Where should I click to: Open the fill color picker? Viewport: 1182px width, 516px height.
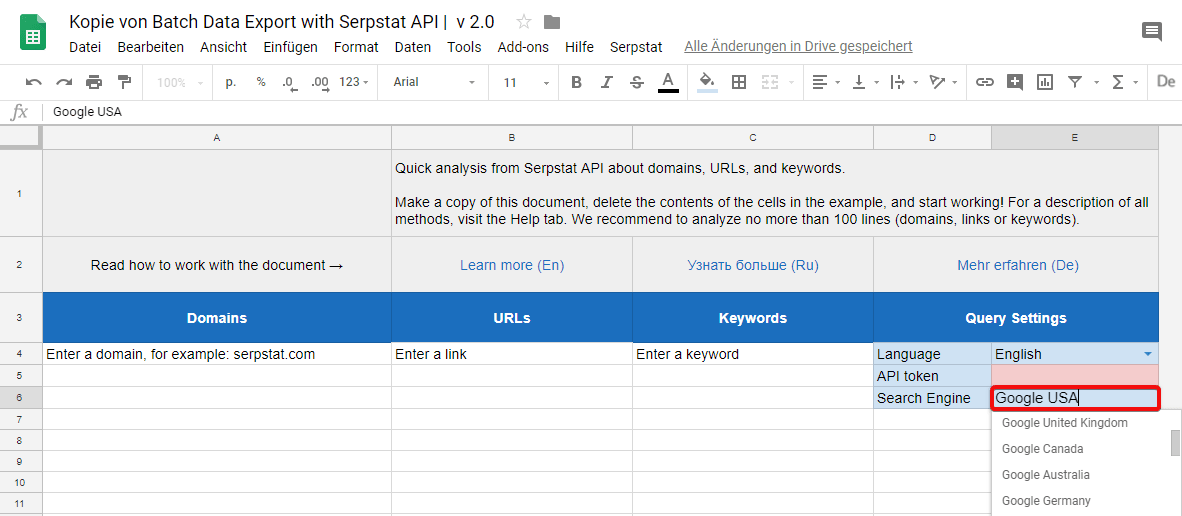pos(707,82)
